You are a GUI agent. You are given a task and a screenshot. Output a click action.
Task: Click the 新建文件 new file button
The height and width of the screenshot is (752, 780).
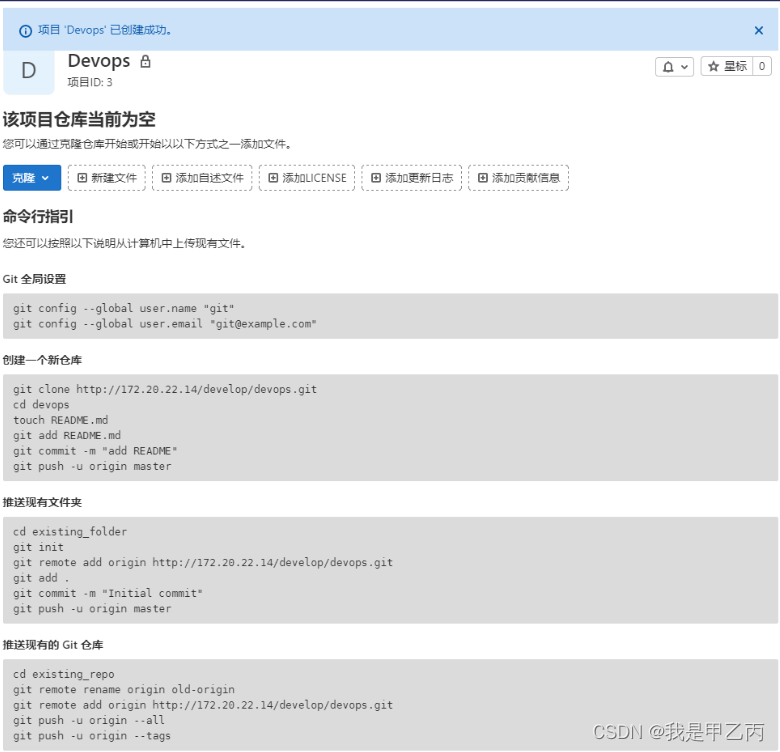coord(107,178)
